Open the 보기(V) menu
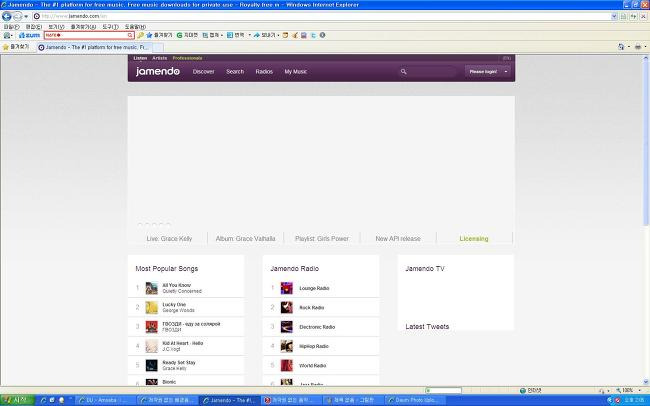 click(x=56, y=27)
